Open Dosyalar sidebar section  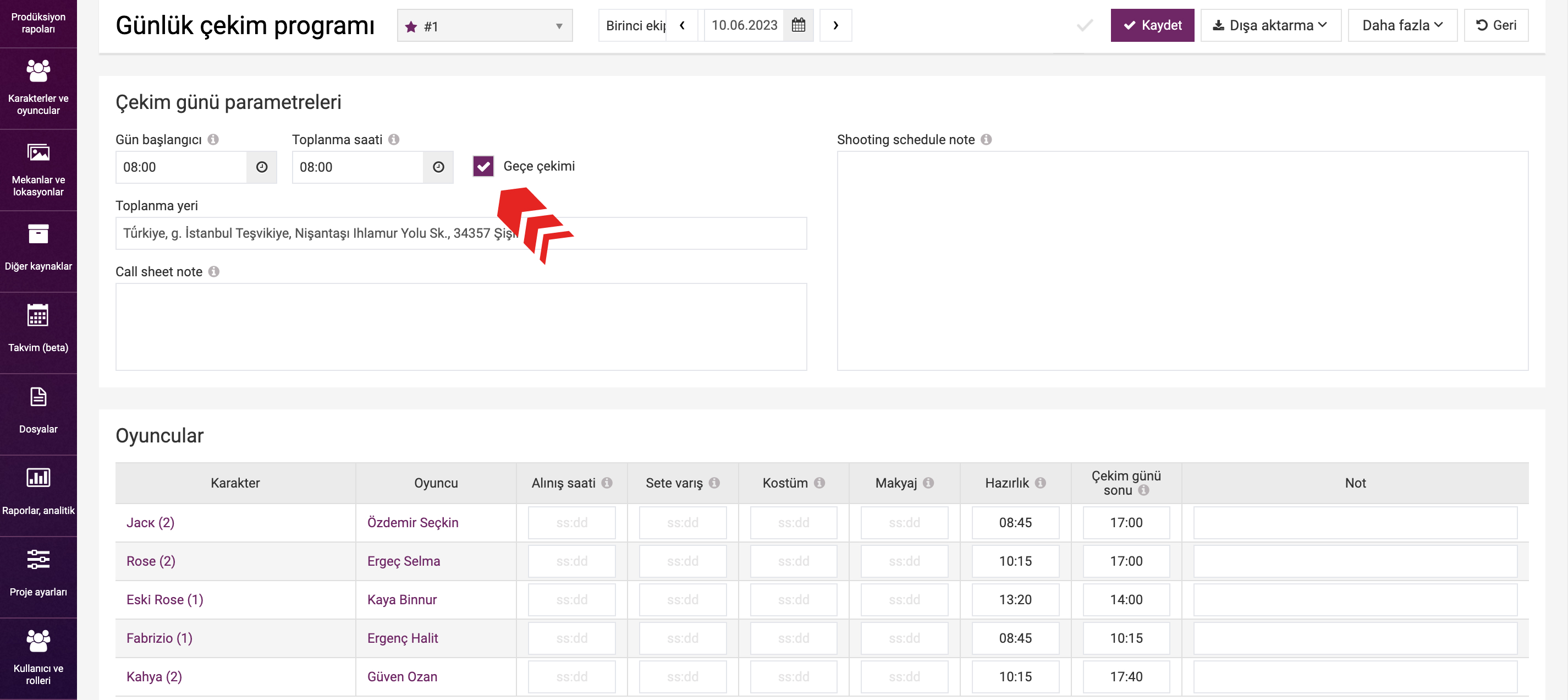38,414
